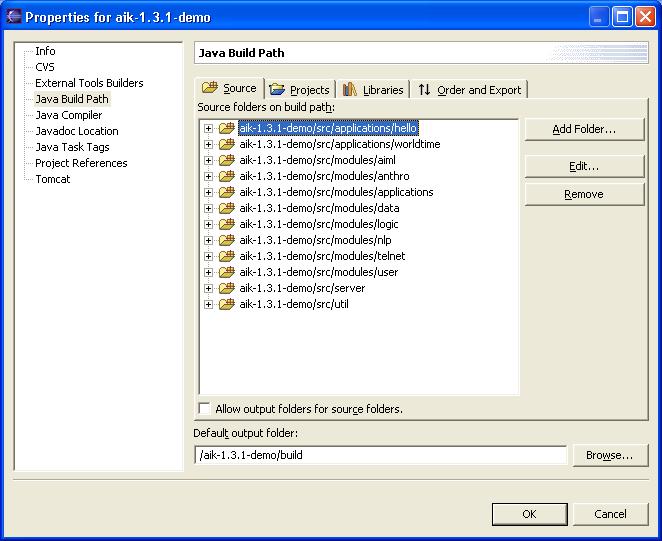Expand the src/applications/worldtime tree node

pyautogui.click(x=209, y=144)
